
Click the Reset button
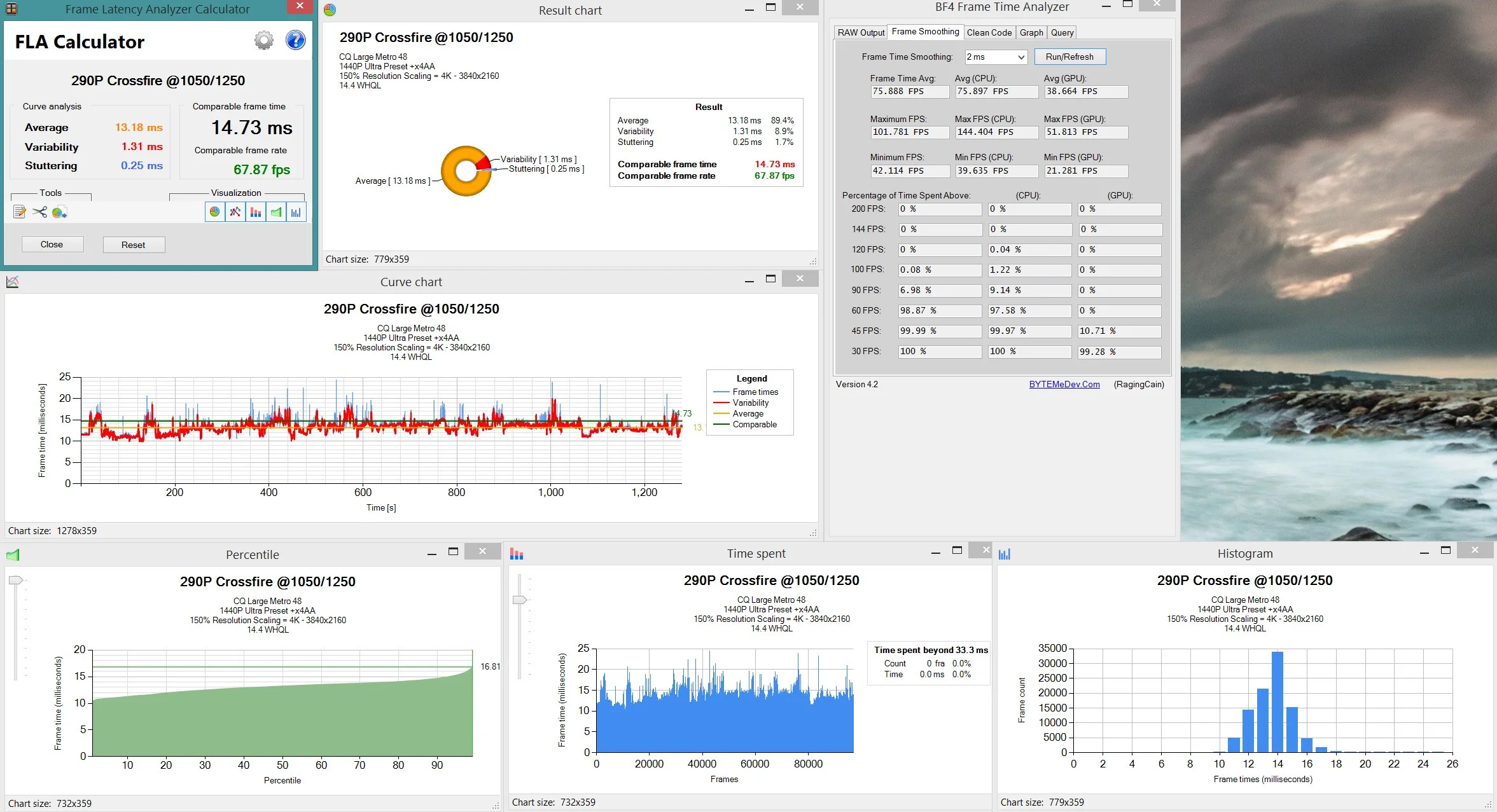pyautogui.click(x=134, y=245)
